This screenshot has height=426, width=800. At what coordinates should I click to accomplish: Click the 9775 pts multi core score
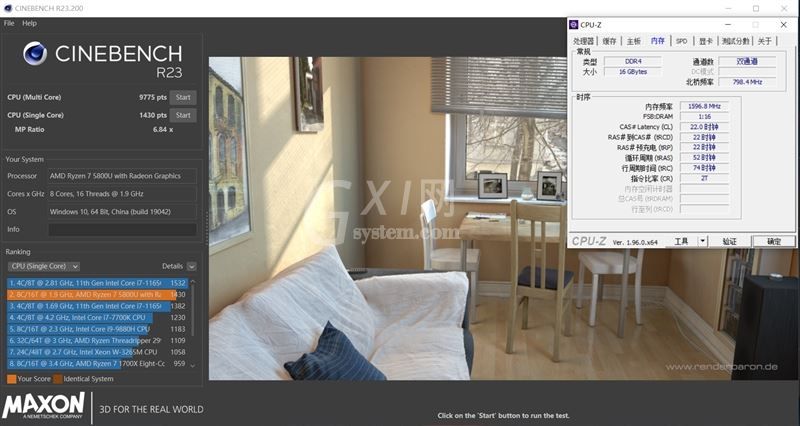[153, 97]
